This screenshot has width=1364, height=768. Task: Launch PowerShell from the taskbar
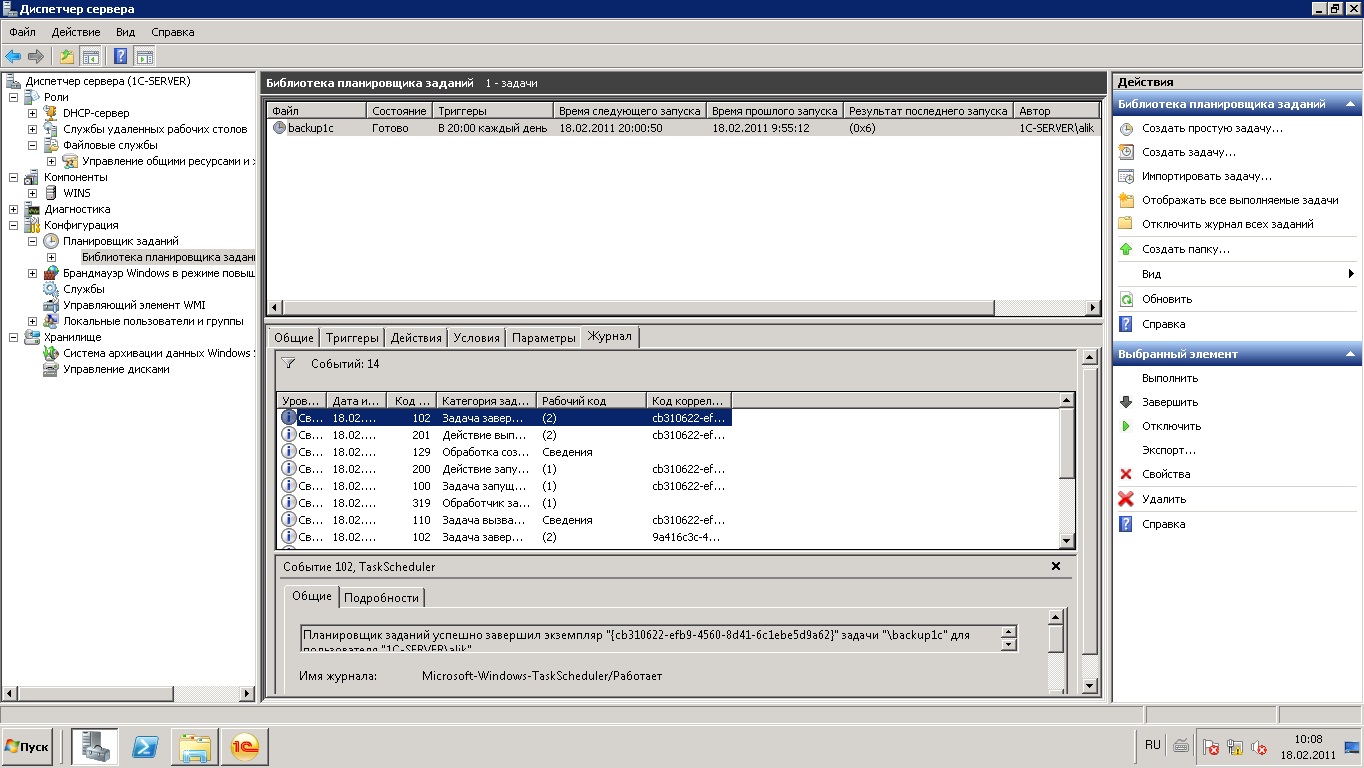[x=146, y=746]
